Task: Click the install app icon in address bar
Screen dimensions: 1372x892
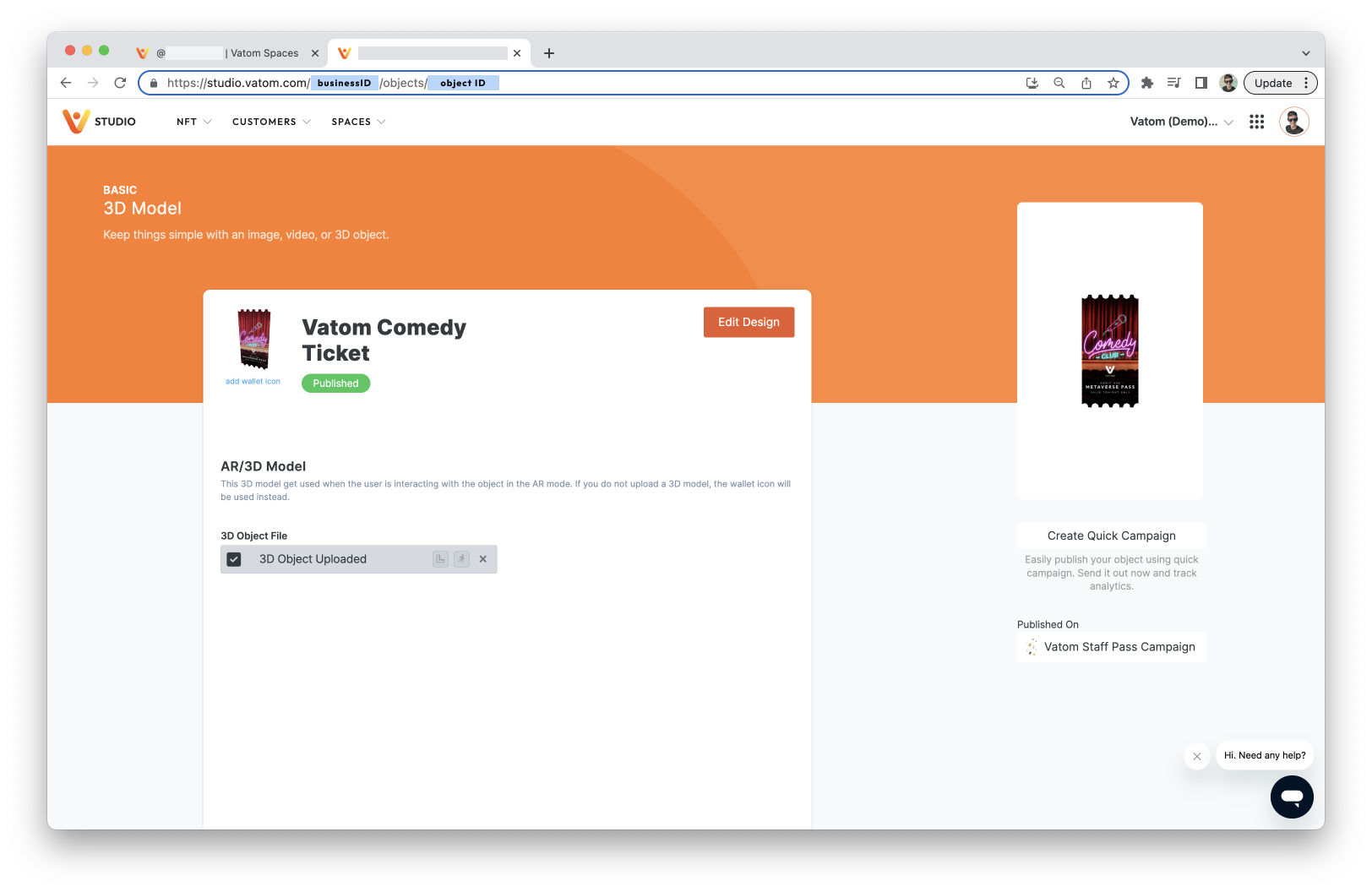Action: coord(1032,83)
